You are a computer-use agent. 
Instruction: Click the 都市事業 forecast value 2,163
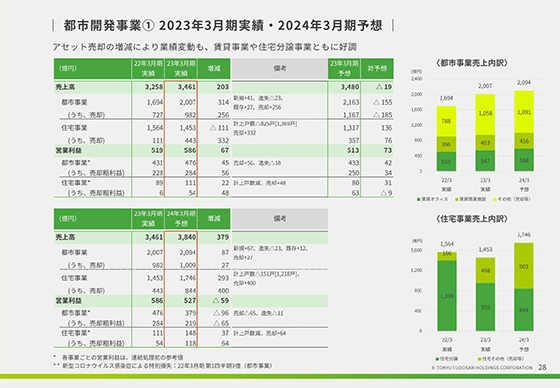351,102
